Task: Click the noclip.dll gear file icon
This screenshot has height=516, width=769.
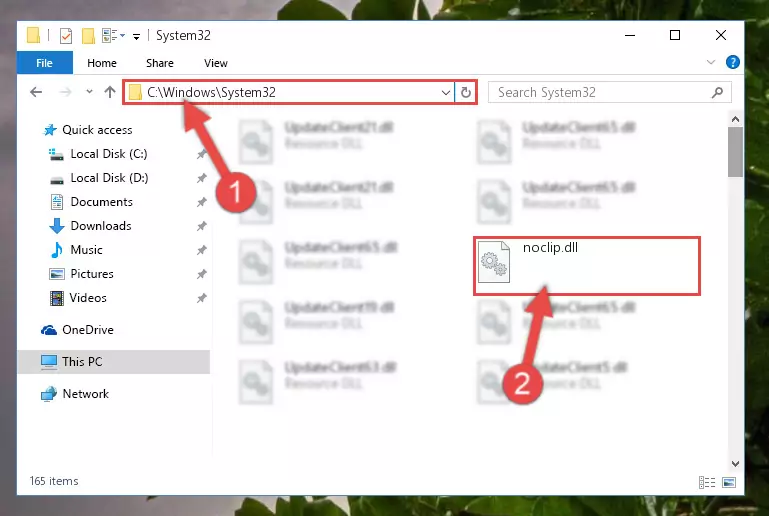Action: click(494, 262)
